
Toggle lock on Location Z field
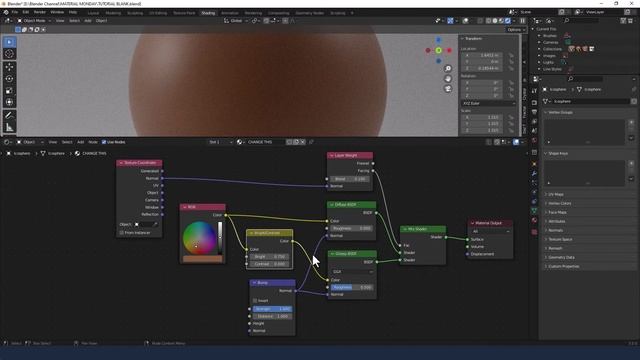point(511,68)
